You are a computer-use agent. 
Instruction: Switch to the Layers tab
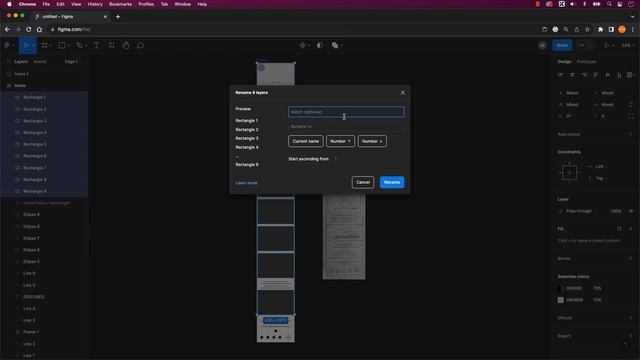[21, 62]
